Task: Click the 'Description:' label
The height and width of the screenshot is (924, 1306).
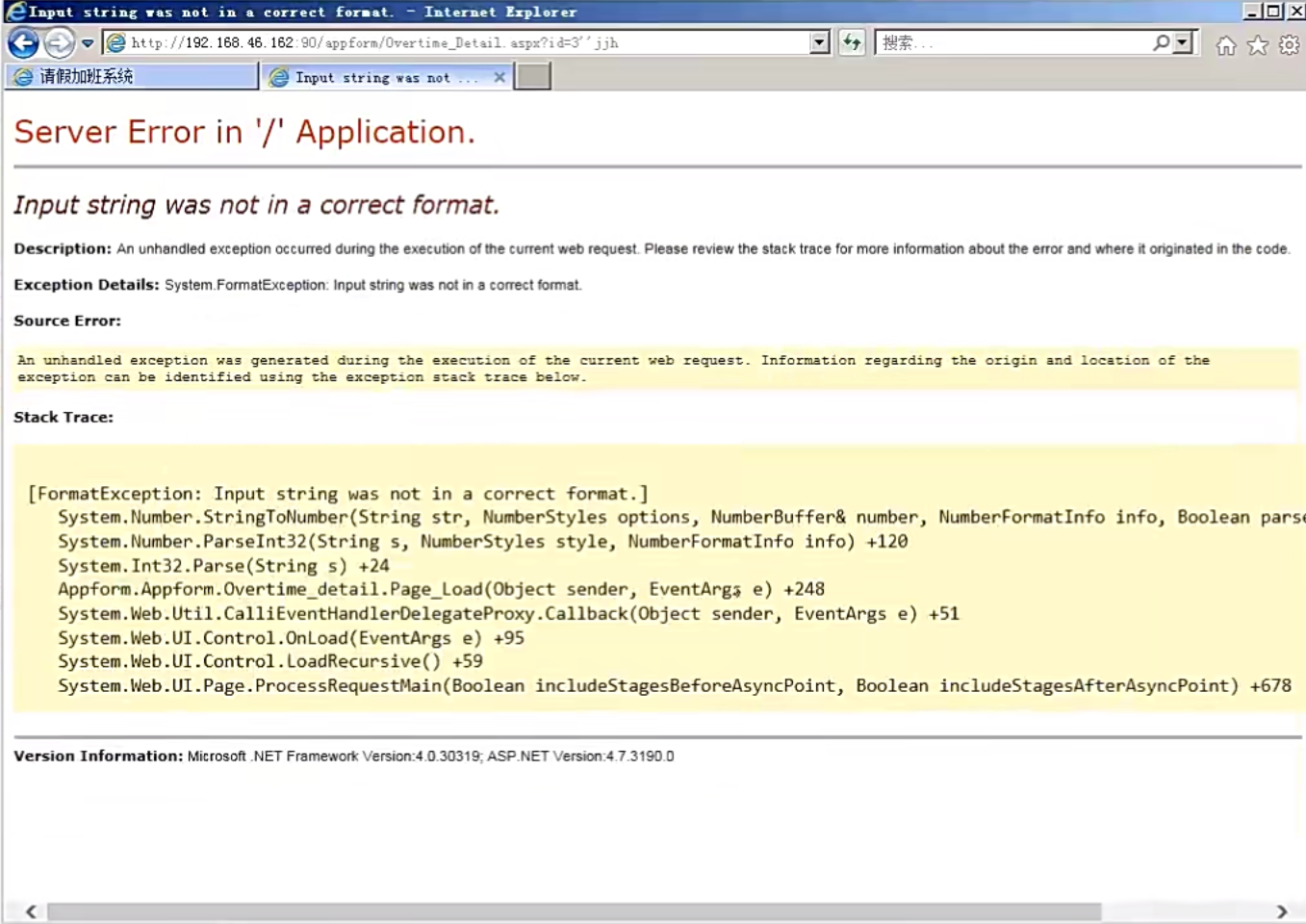Action: pyautogui.click(x=63, y=248)
